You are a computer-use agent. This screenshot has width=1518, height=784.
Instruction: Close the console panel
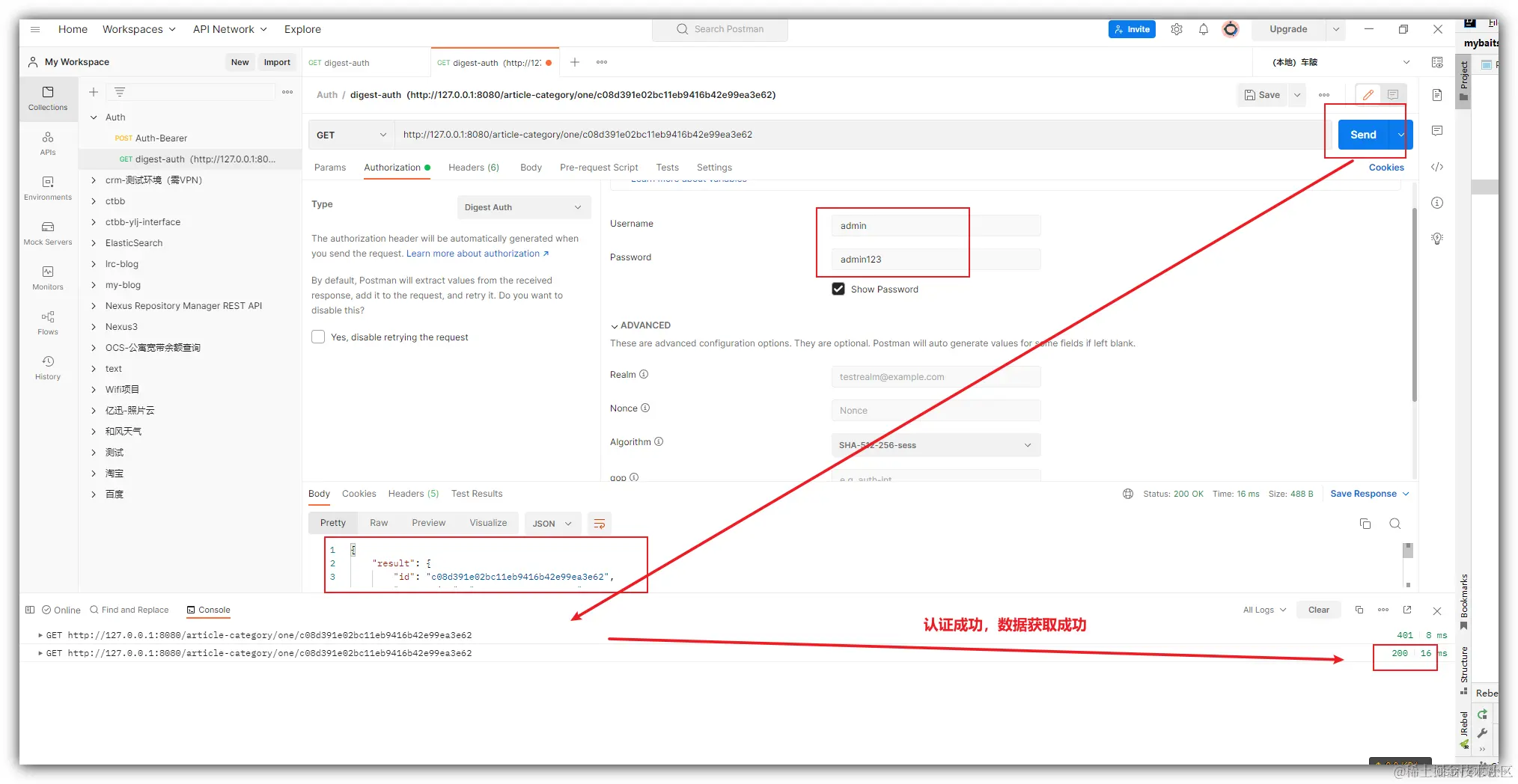(1437, 610)
